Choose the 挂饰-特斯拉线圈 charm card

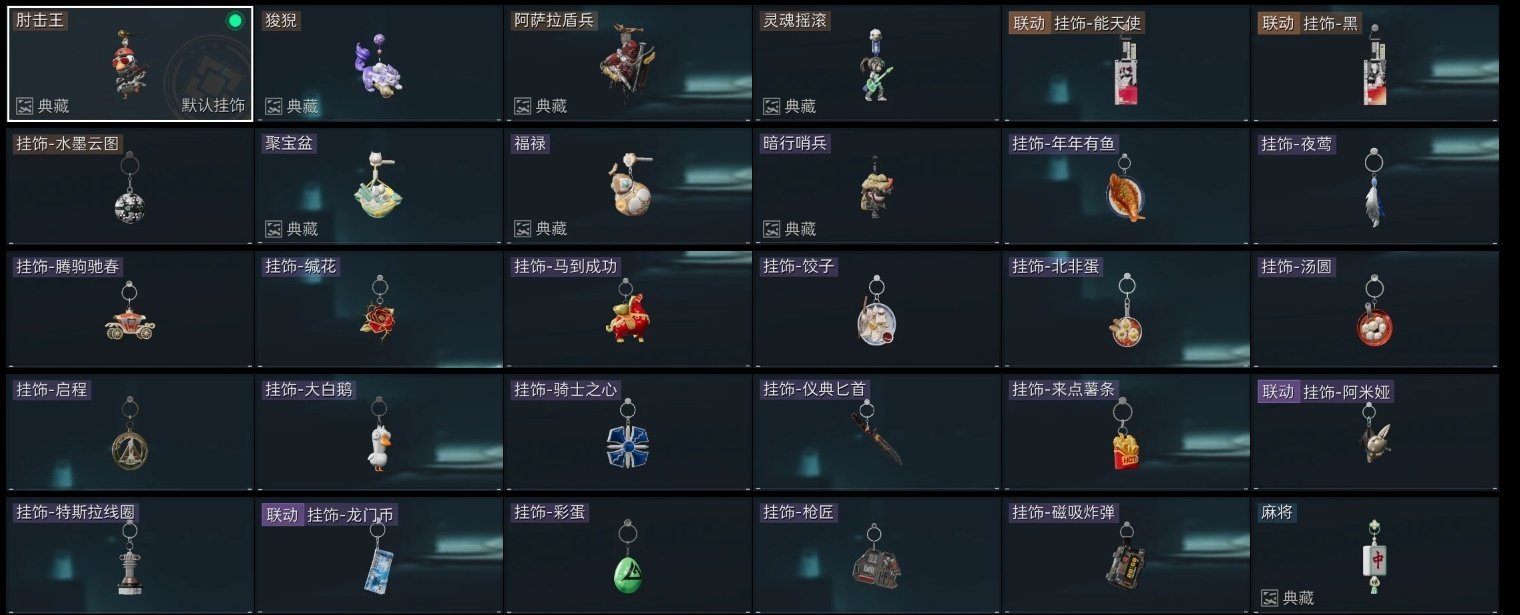click(x=129, y=555)
